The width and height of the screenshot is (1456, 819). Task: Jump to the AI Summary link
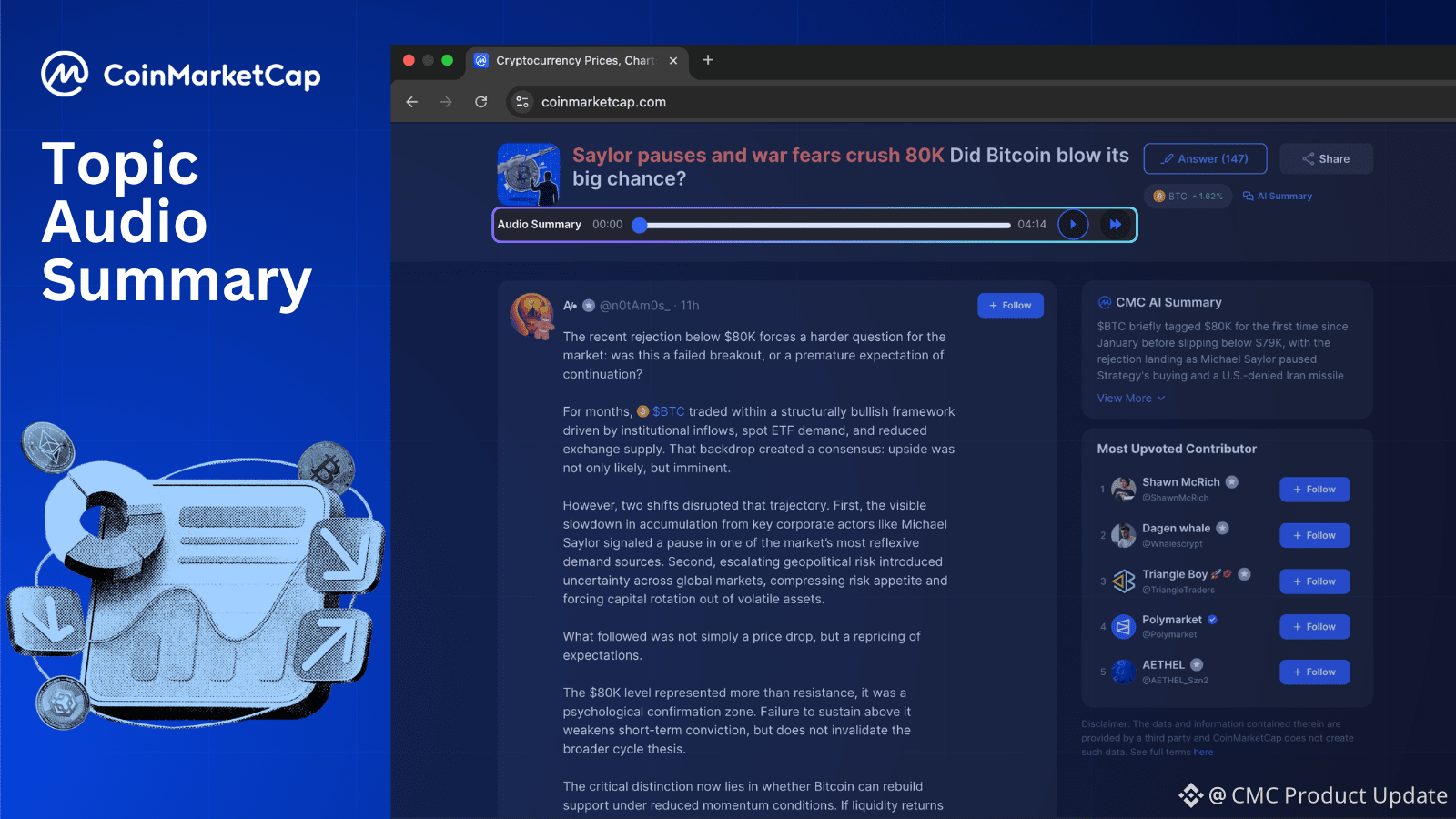[1278, 196]
